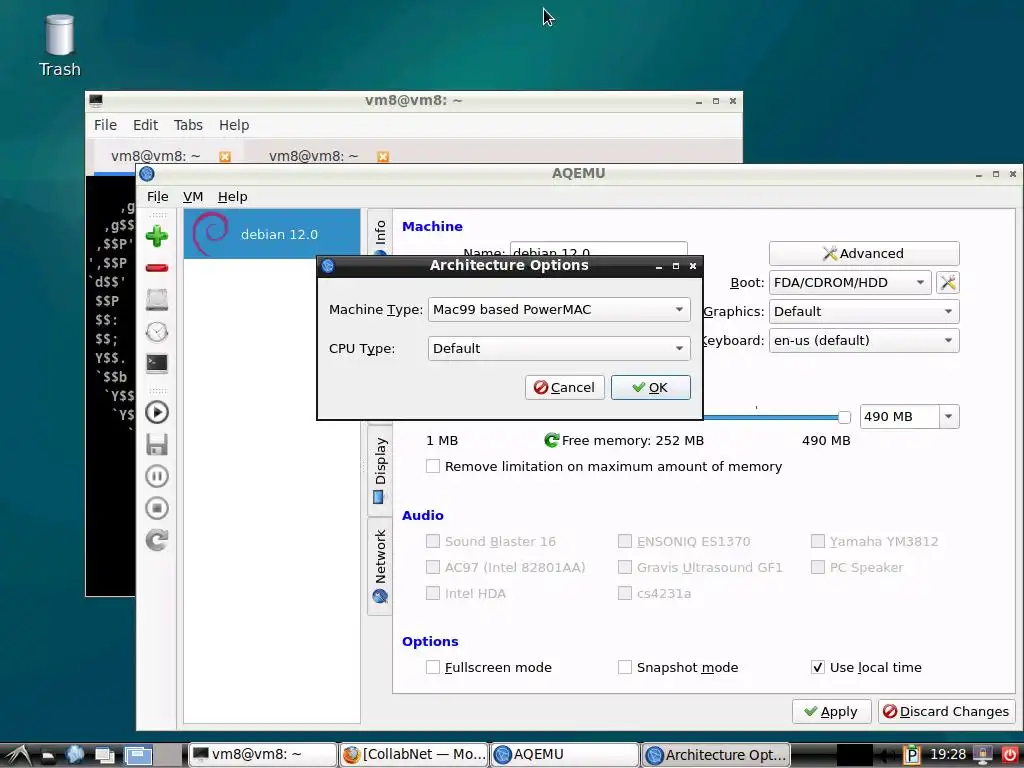Toggle the Sound Blaster 16 checkbox
1024x768 pixels.
pos(432,541)
